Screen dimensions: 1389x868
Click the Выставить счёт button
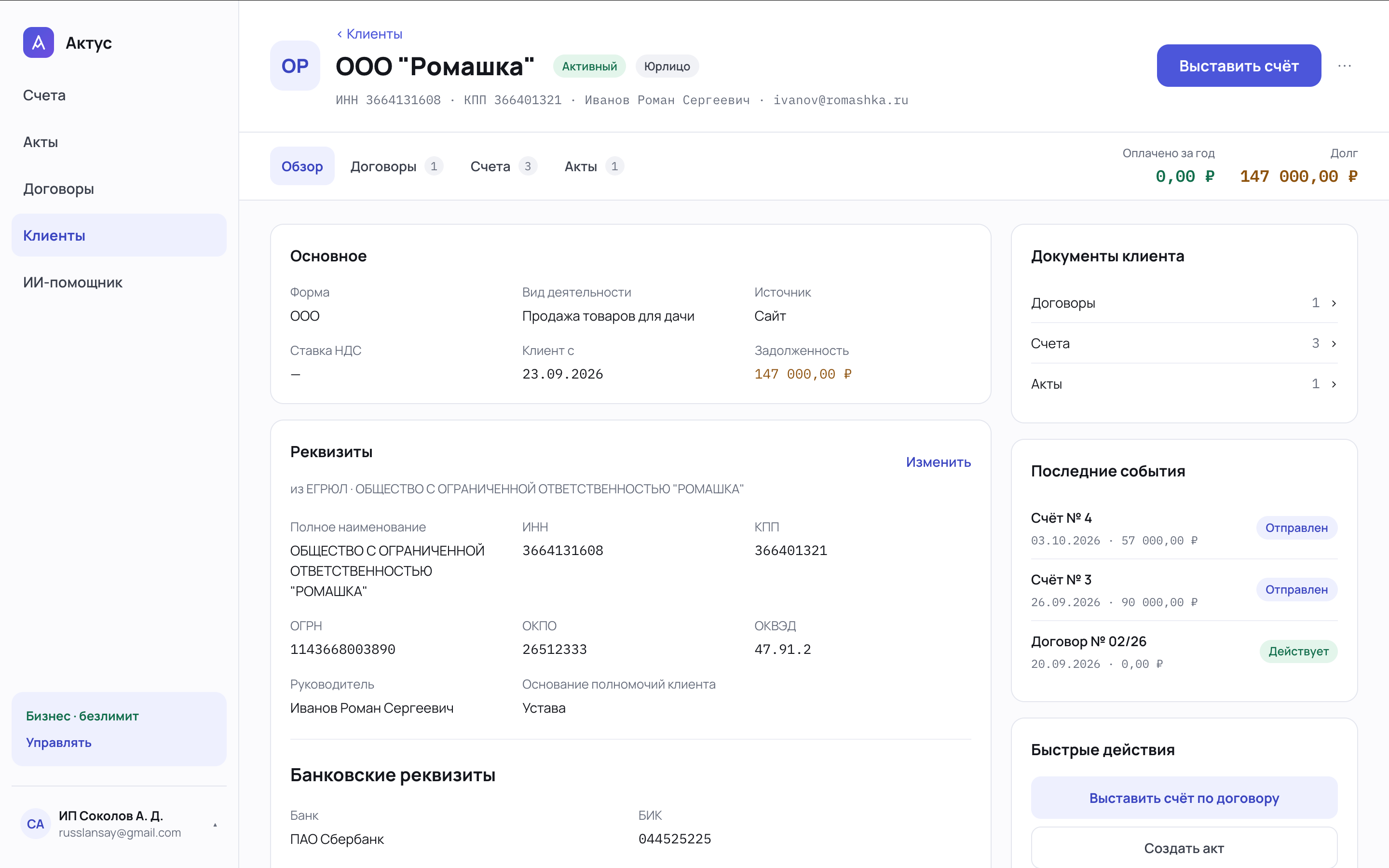click(1239, 66)
